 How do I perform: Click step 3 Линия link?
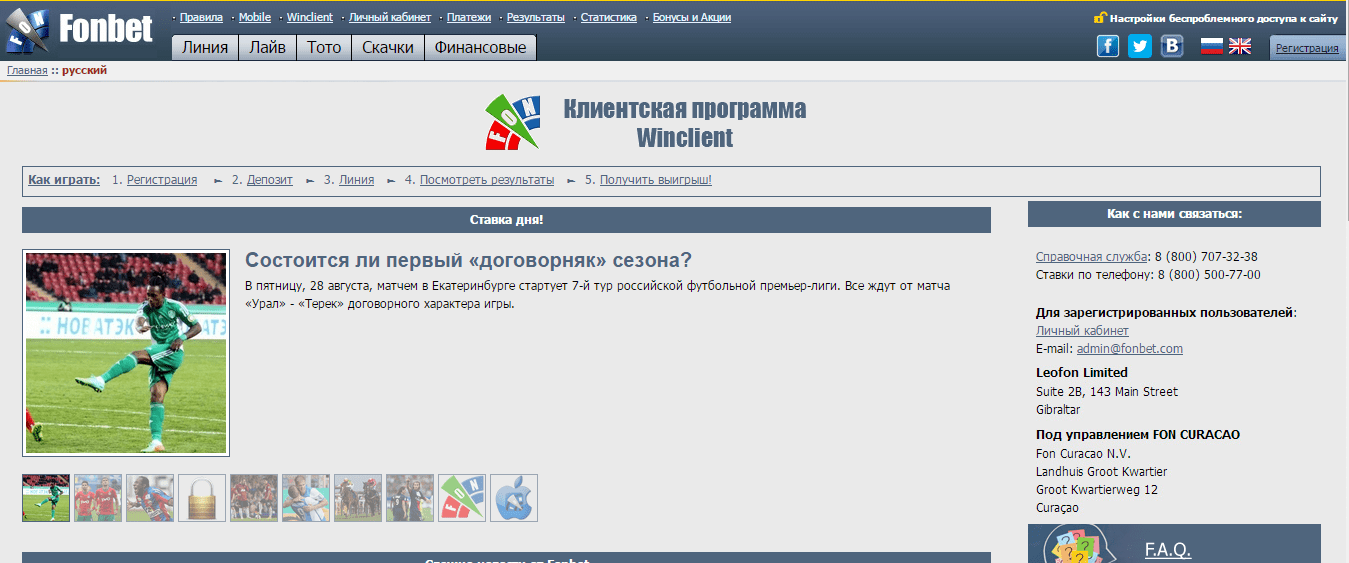[x=356, y=180]
